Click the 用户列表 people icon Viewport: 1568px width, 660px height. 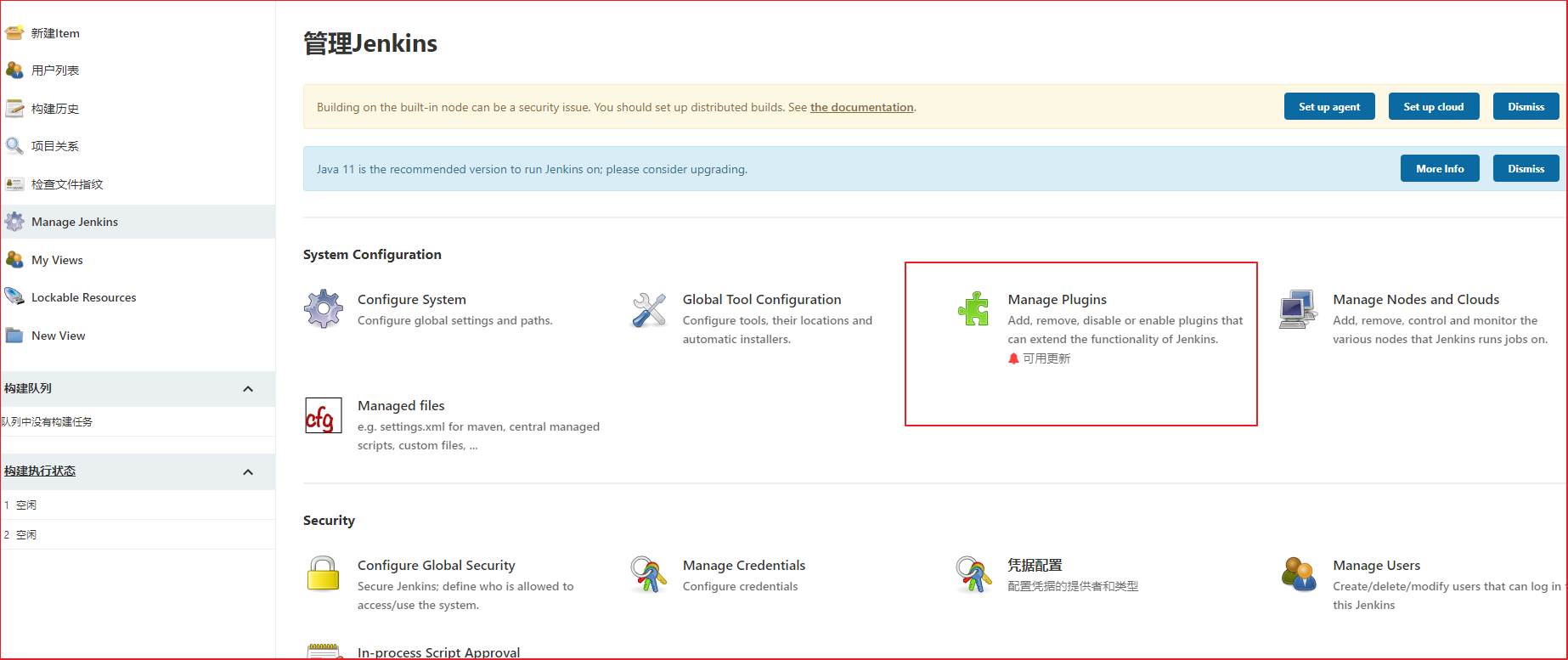click(x=14, y=70)
